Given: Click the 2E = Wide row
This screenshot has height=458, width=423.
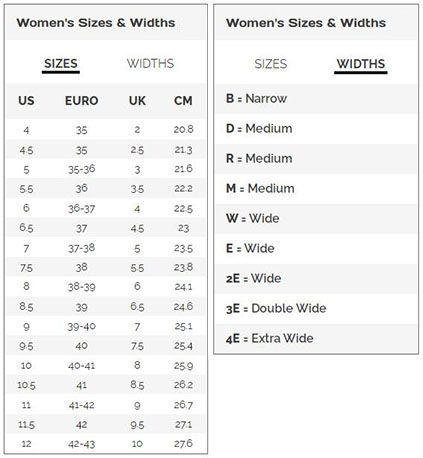Looking at the screenshot, I should pyautogui.click(x=316, y=279).
